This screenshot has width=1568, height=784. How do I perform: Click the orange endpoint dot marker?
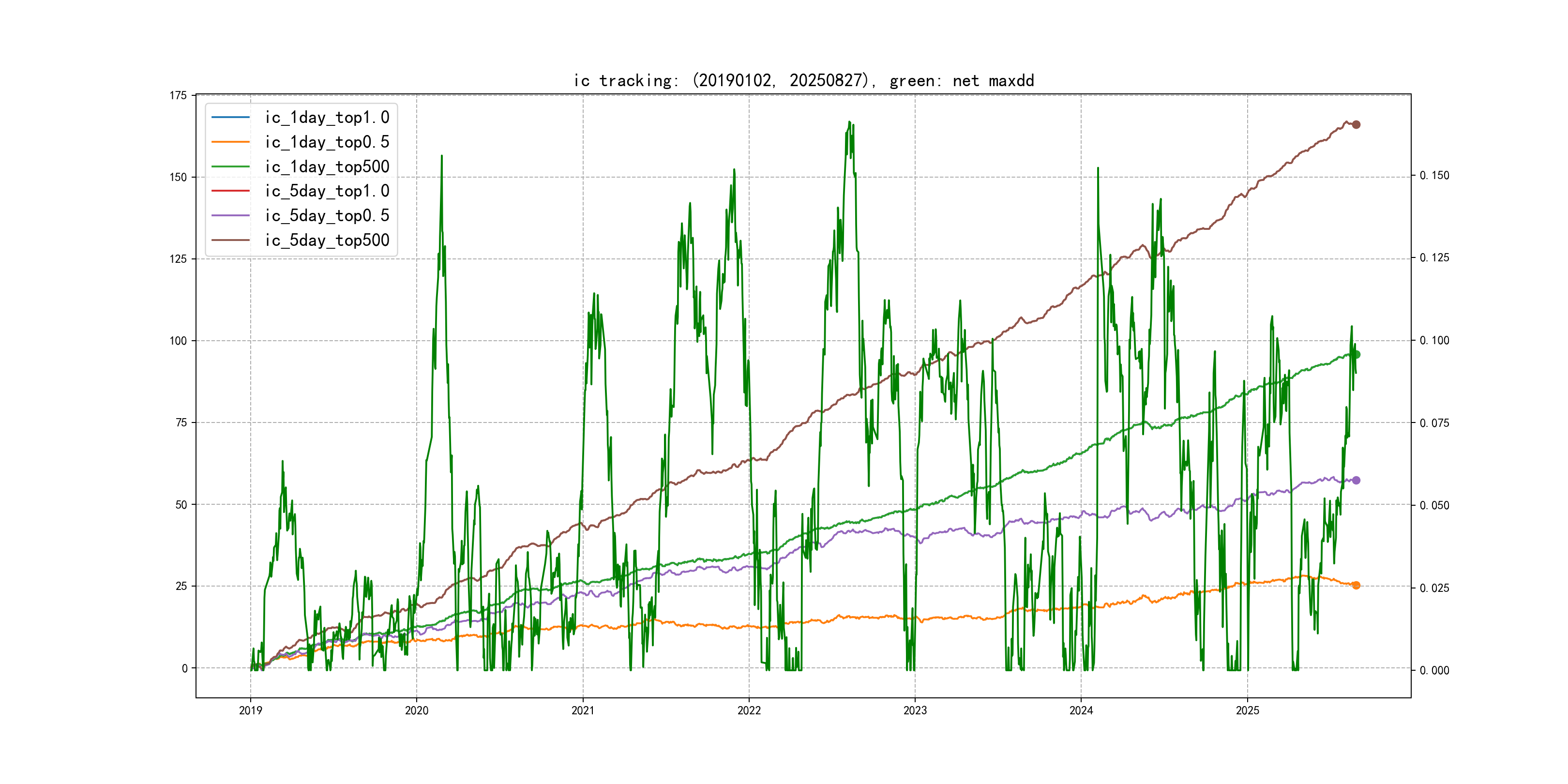point(1356,586)
